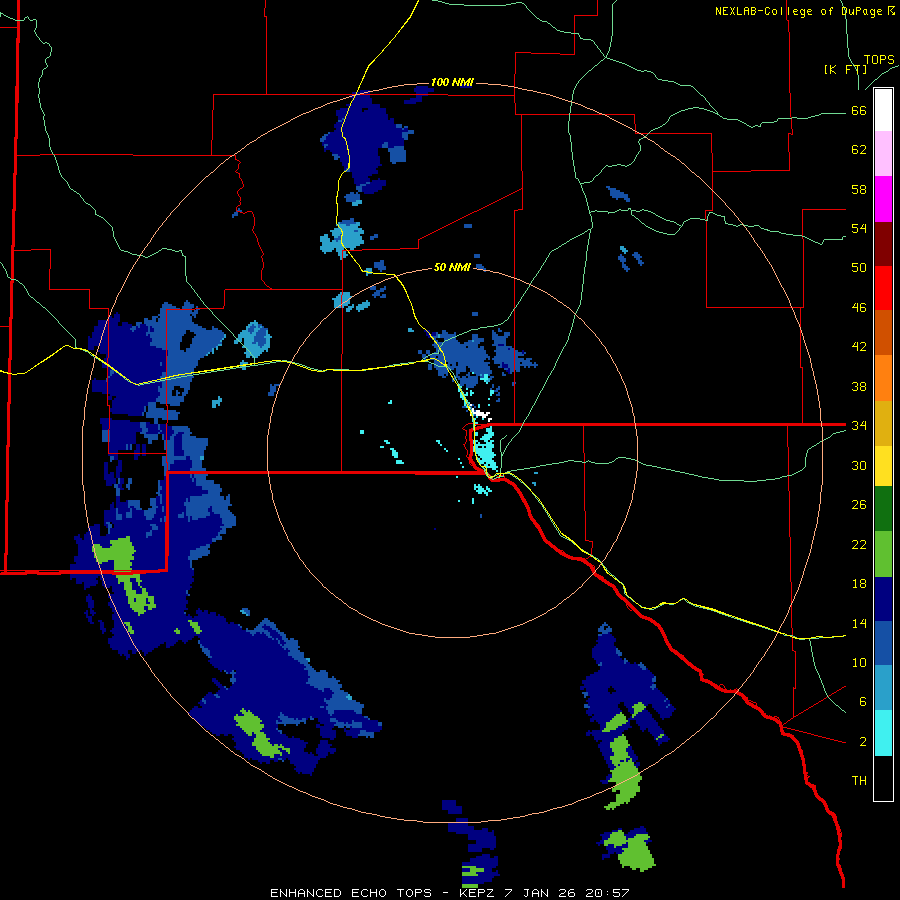Click the 54 value on the legend
Screen dimensions: 900x900
click(859, 228)
